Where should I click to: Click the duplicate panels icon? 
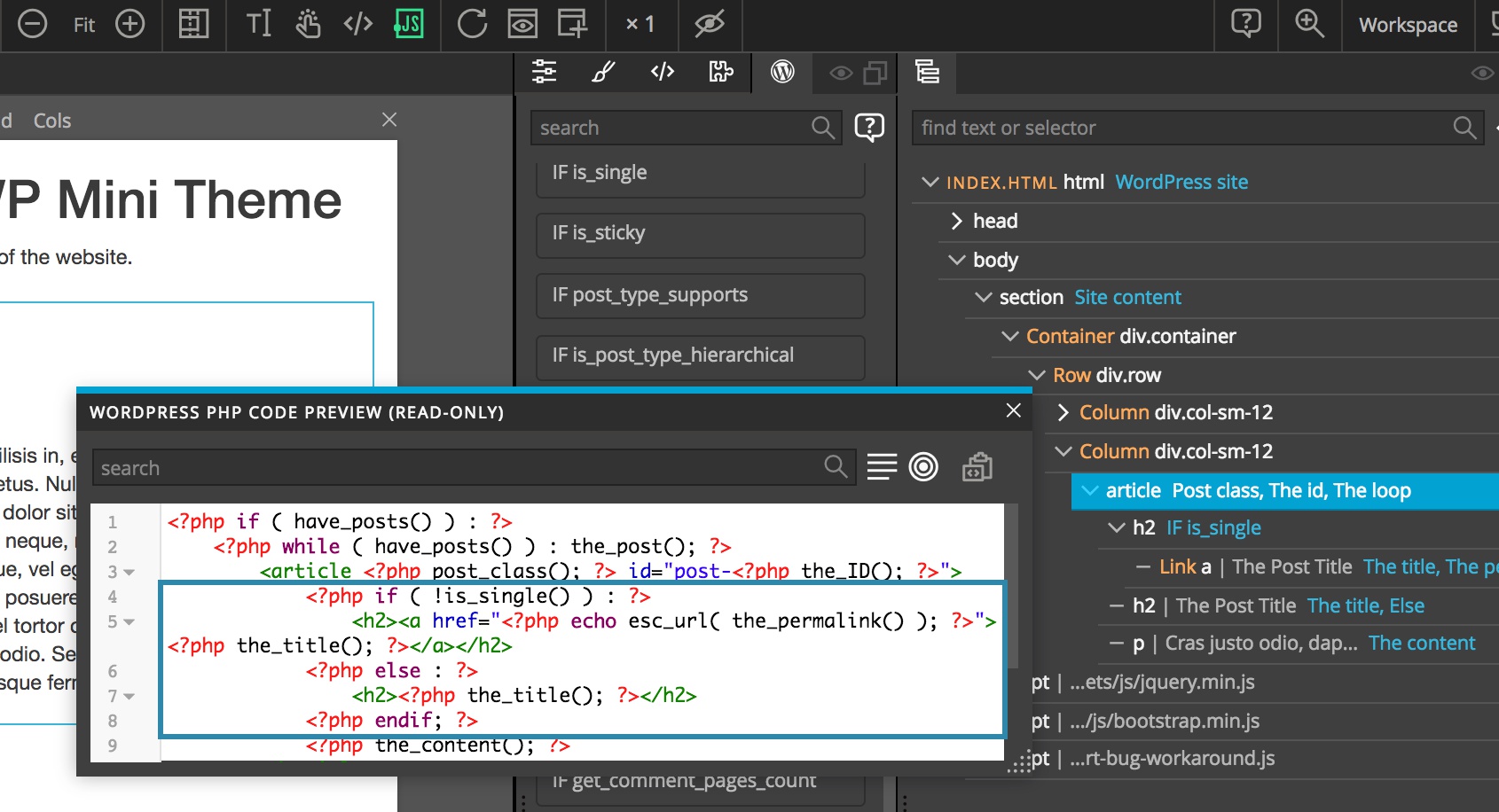pyautogui.click(x=875, y=73)
